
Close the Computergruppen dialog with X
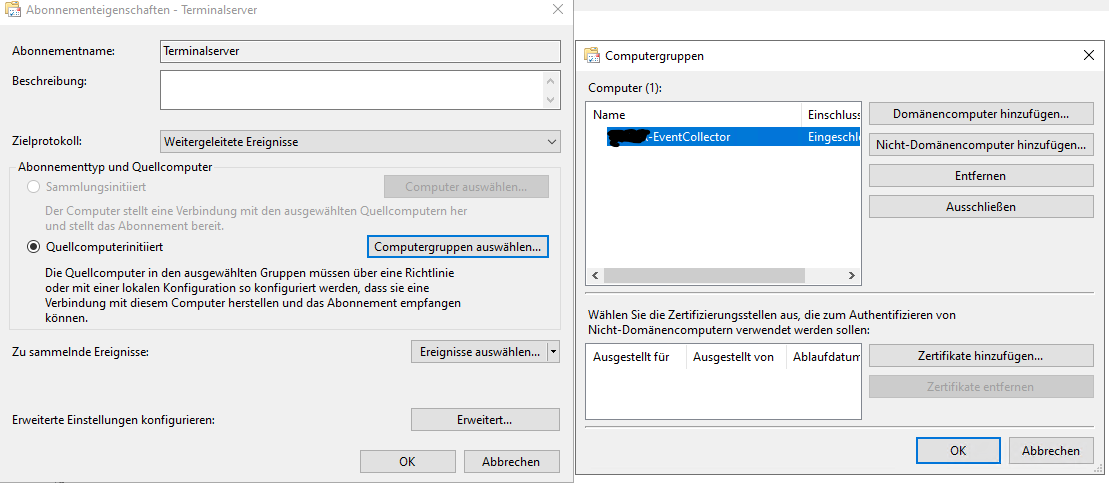pyautogui.click(x=1088, y=56)
